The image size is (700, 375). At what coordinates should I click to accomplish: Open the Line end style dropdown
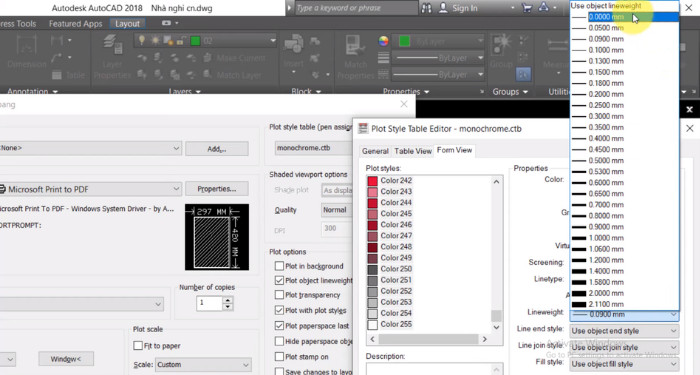(624, 331)
